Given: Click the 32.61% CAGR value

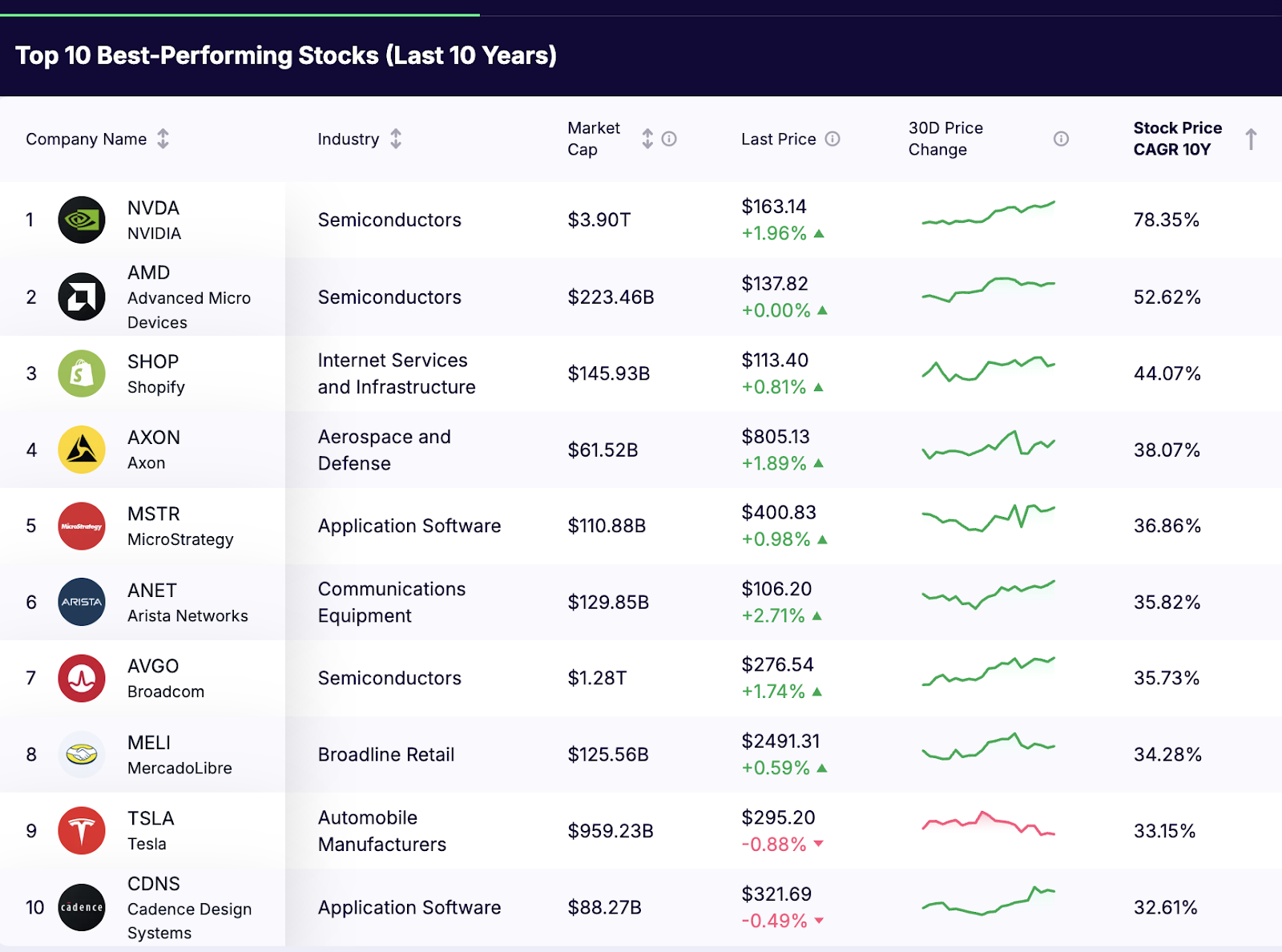Looking at the screenshot, I should pyautogui.click(x=1165, y=907).
